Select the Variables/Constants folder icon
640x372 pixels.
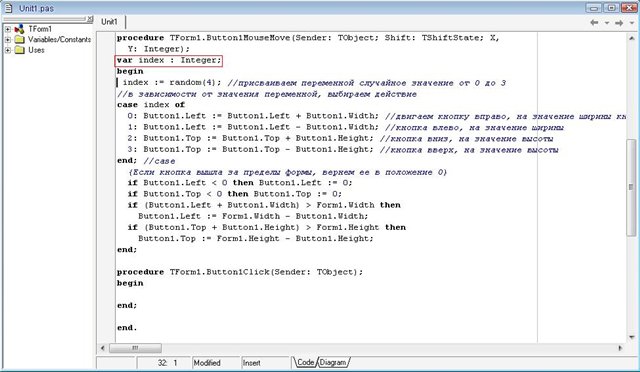point(20,40)
